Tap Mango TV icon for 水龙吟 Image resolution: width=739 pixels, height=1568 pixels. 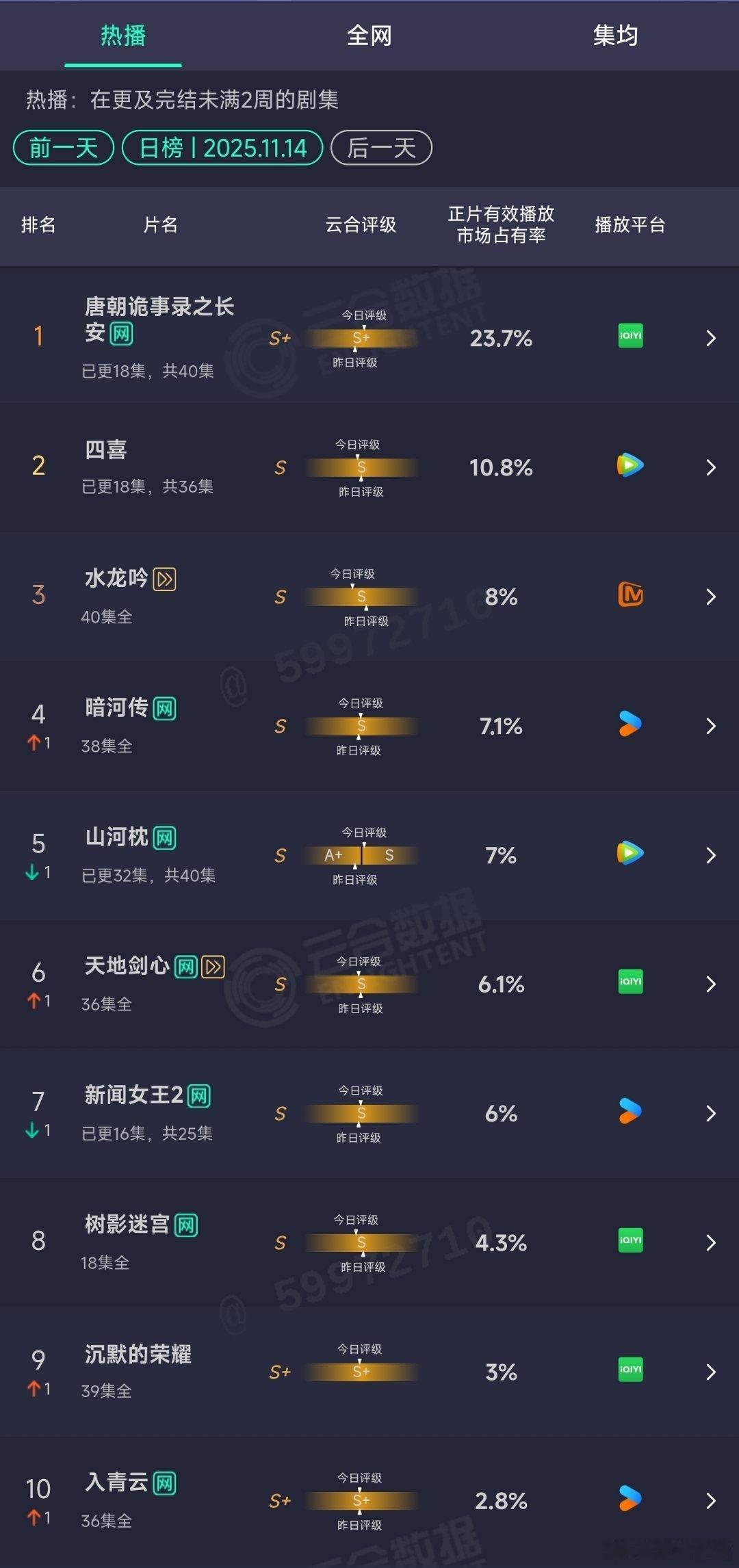[630, 594]
